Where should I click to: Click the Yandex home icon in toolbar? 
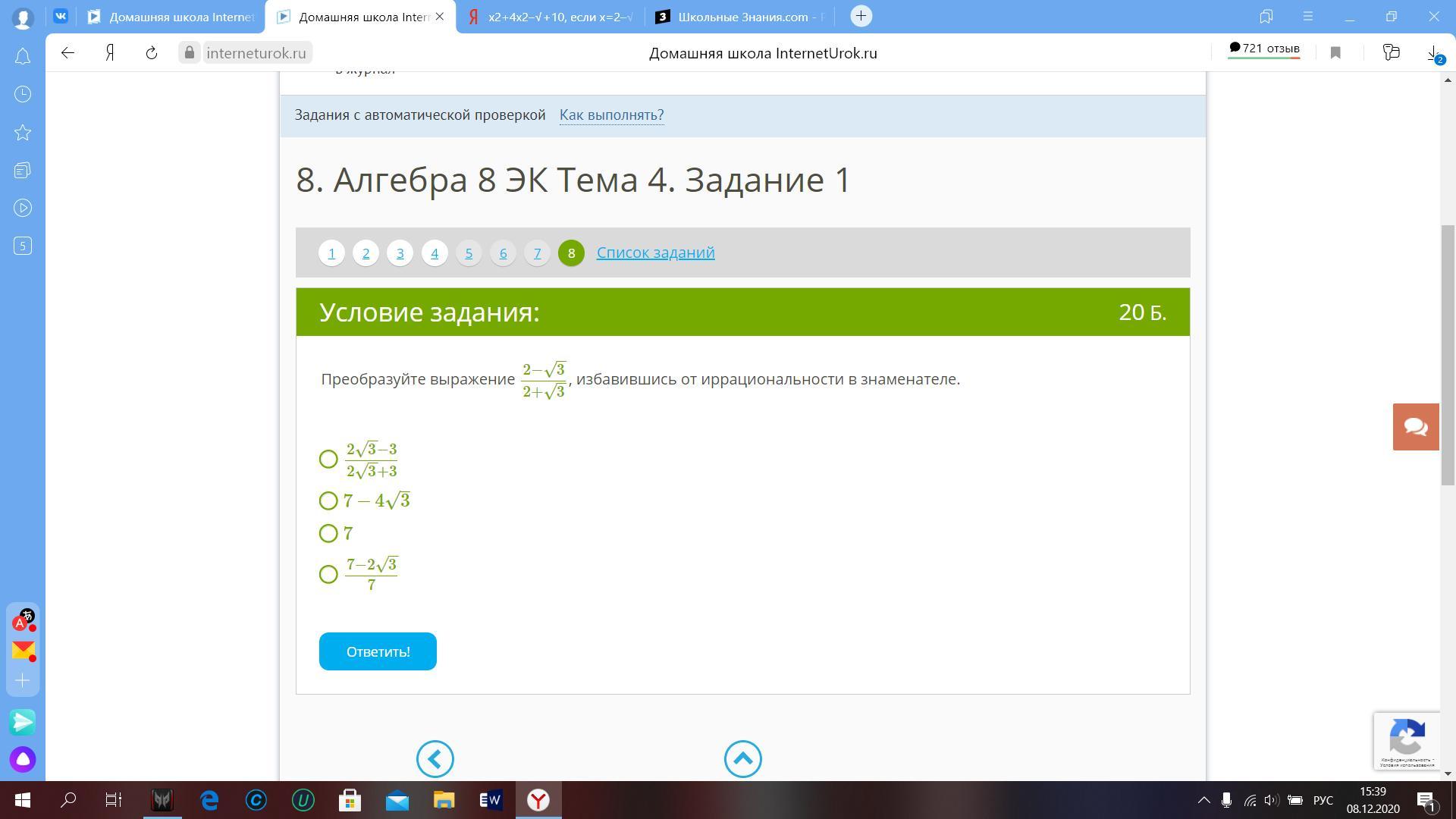click(x=110, y=53)
